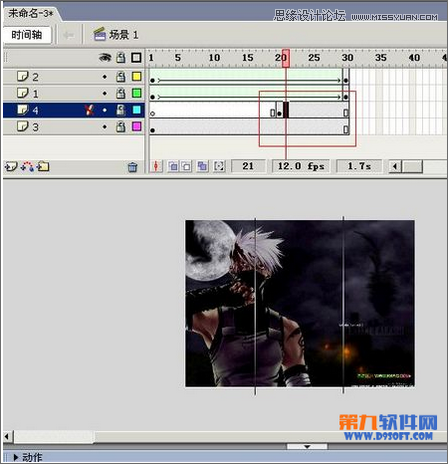Image resolution: width=448 pixels, height=464 pixels.
Task: Toggle the 时间轴 timeline button
Action: click(x=27, y=35)
